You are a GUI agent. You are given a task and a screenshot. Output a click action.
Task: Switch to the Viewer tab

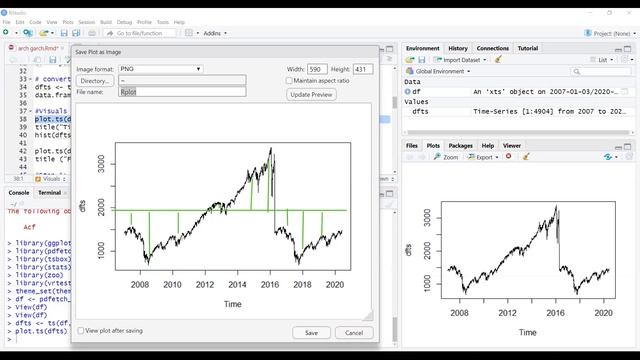point(511,146)
